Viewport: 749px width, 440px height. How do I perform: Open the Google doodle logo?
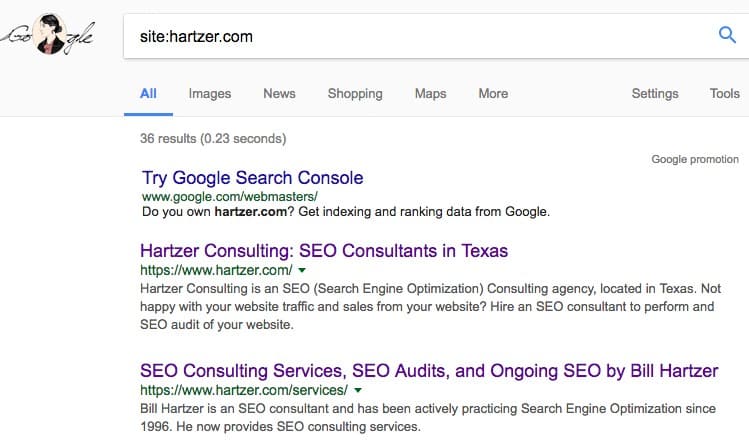tap(48, 34)
